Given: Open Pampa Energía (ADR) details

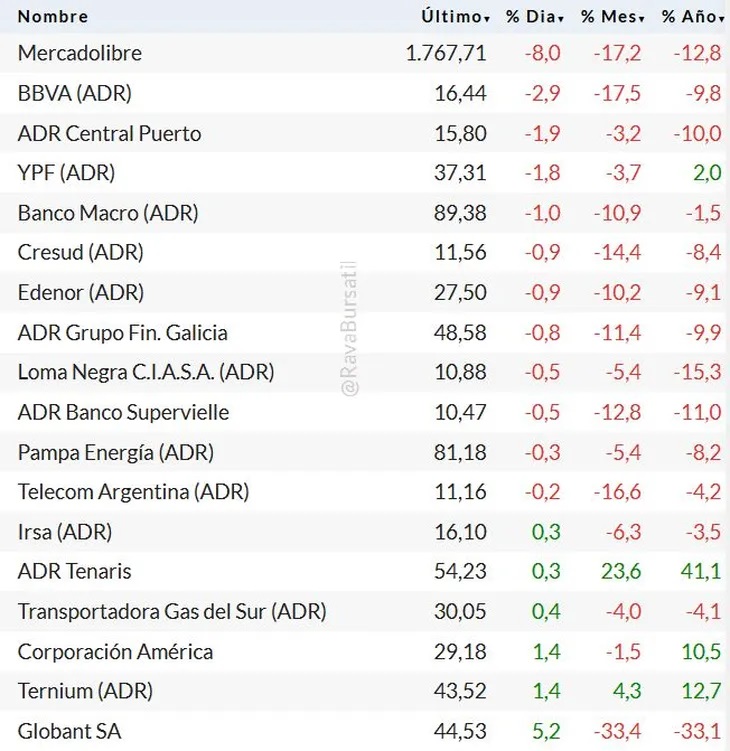Looking at the screenshot, I should click(x=116, y=453).
